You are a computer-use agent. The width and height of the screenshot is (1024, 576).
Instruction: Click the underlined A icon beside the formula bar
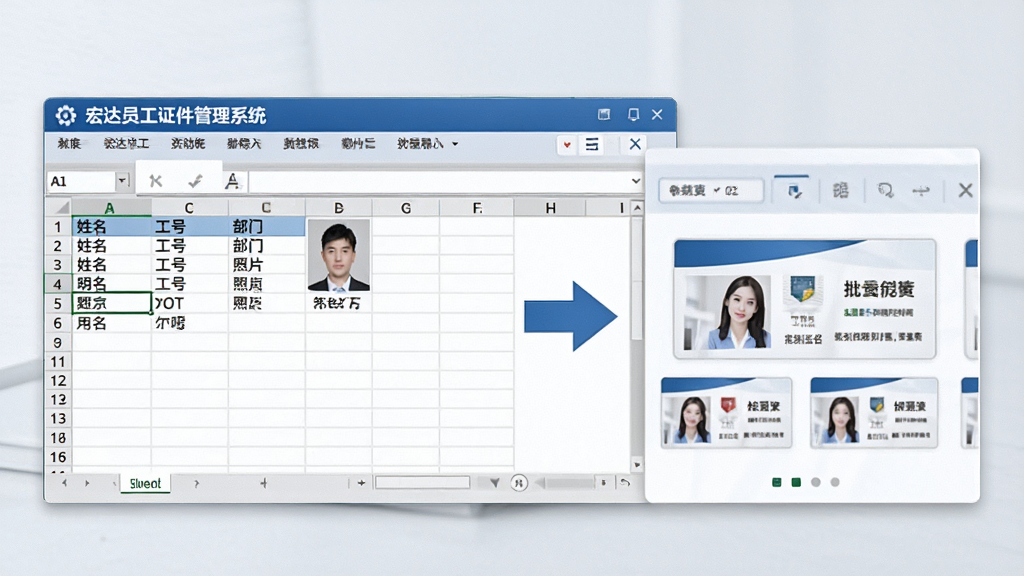[x=232, y=181]
